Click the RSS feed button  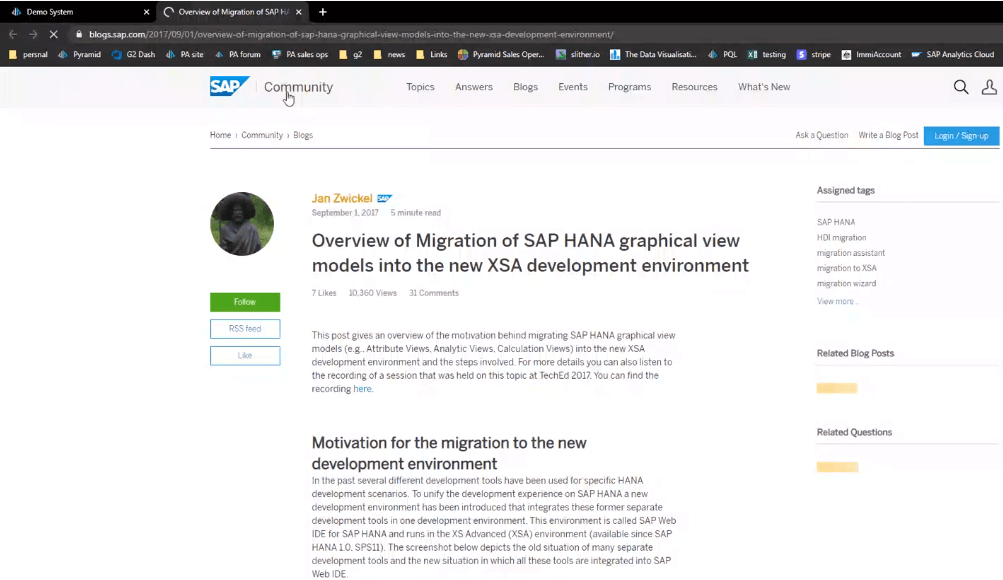[245, 329]
